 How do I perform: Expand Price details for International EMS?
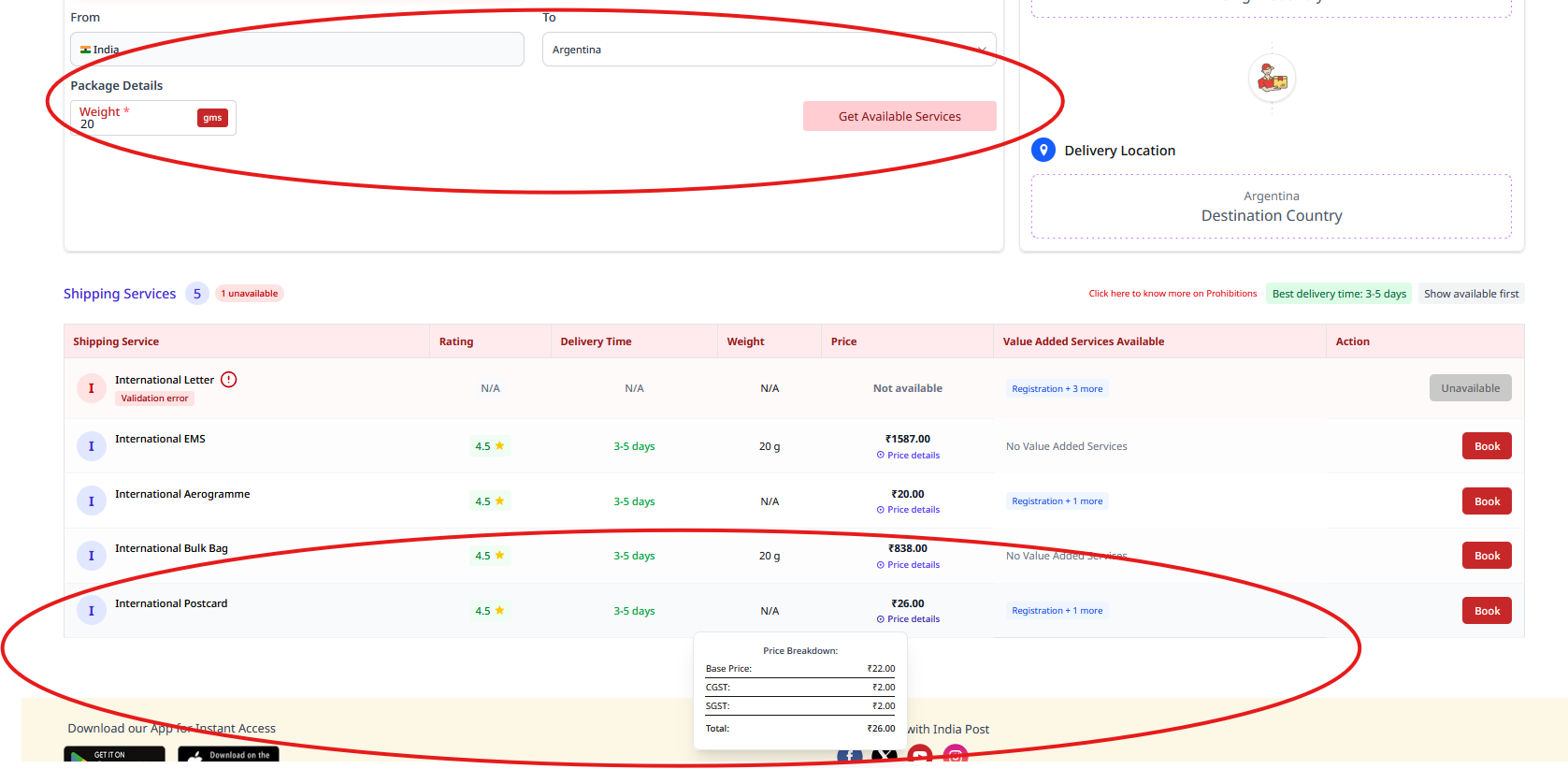click(x=908, y=456)
